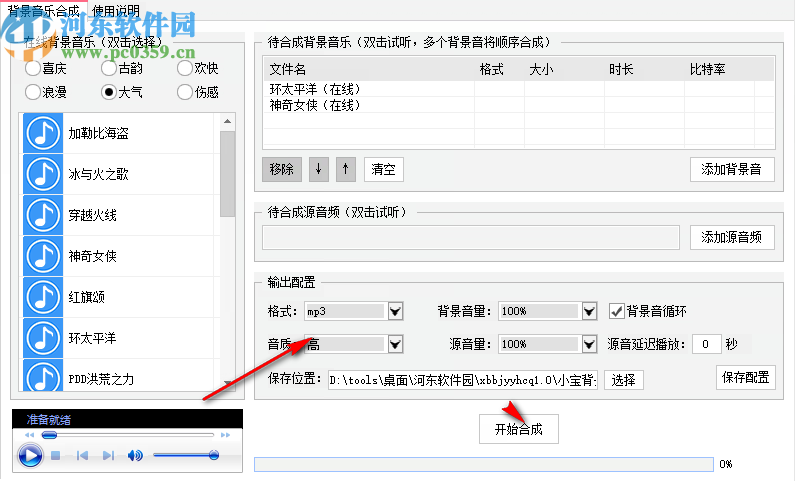The image size is (795, 481).
Task: Click the player seek bar slider
Action: [x=49, y=435]
